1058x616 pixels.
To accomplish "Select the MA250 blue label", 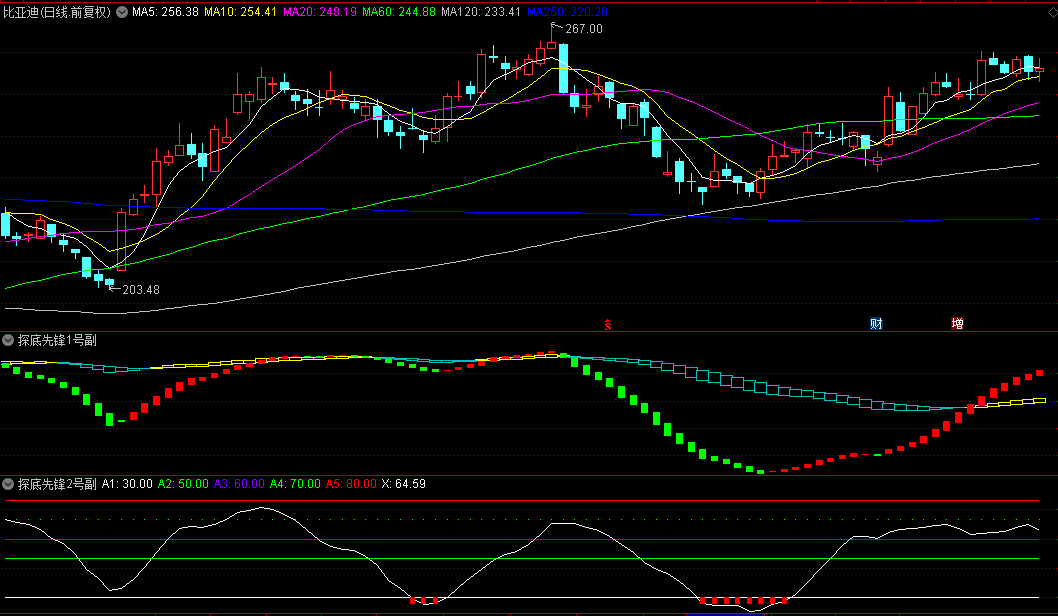I will click(x=567, y=12).
